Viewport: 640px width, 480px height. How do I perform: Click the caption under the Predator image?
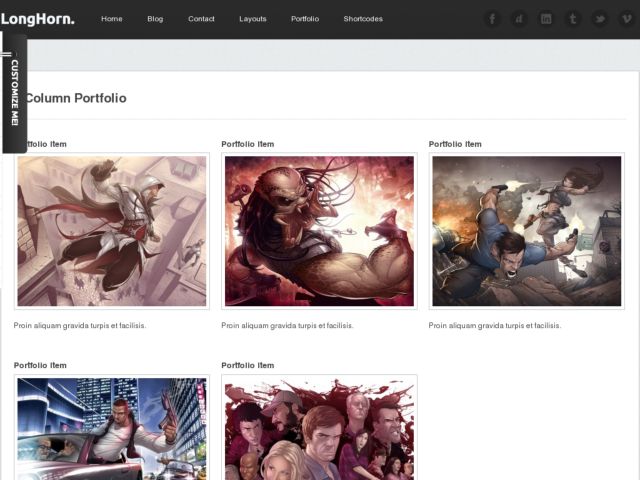[x=287, y=325]
